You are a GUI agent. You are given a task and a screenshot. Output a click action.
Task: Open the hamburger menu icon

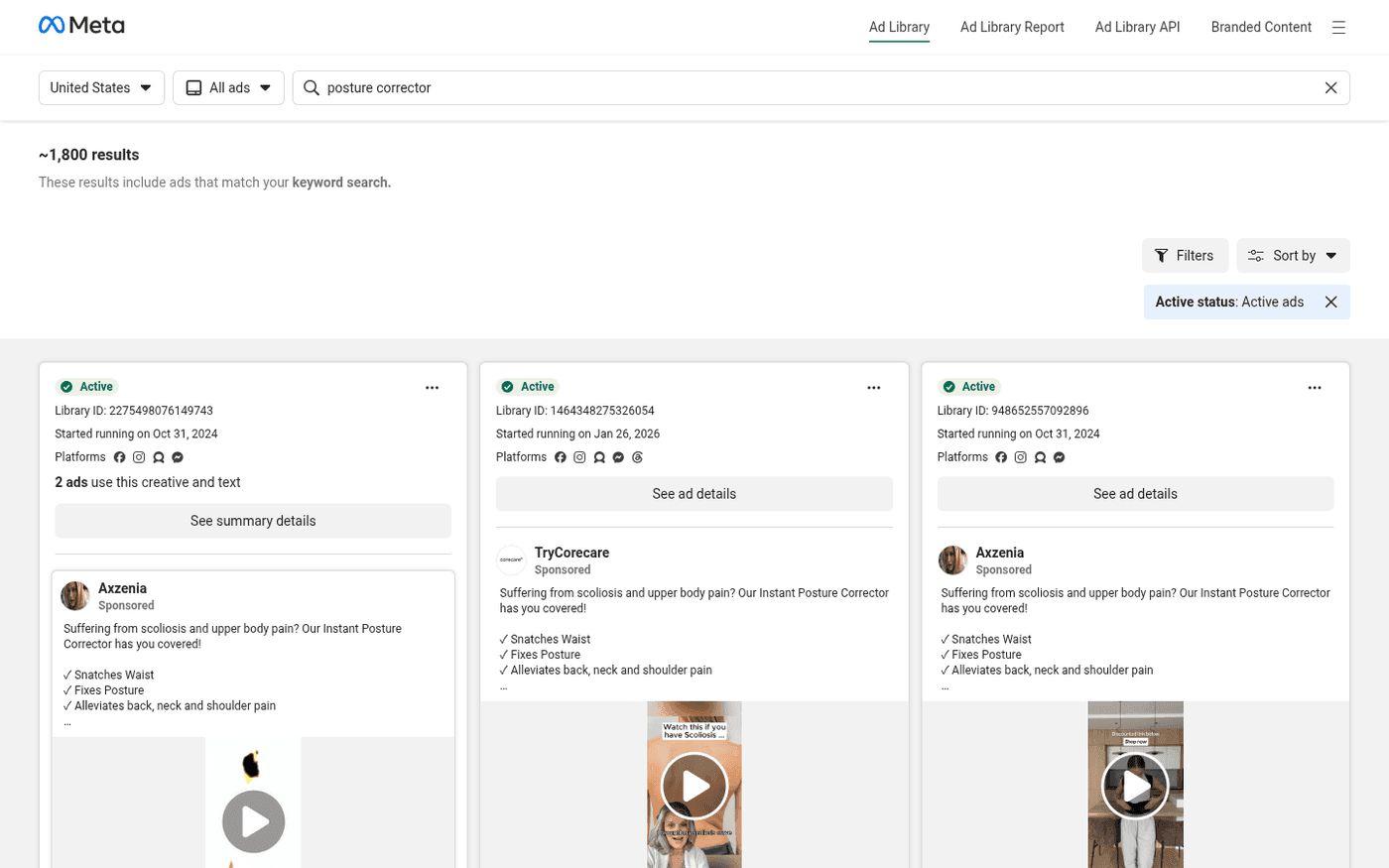pyautogui.click(x=1338, y=28)
